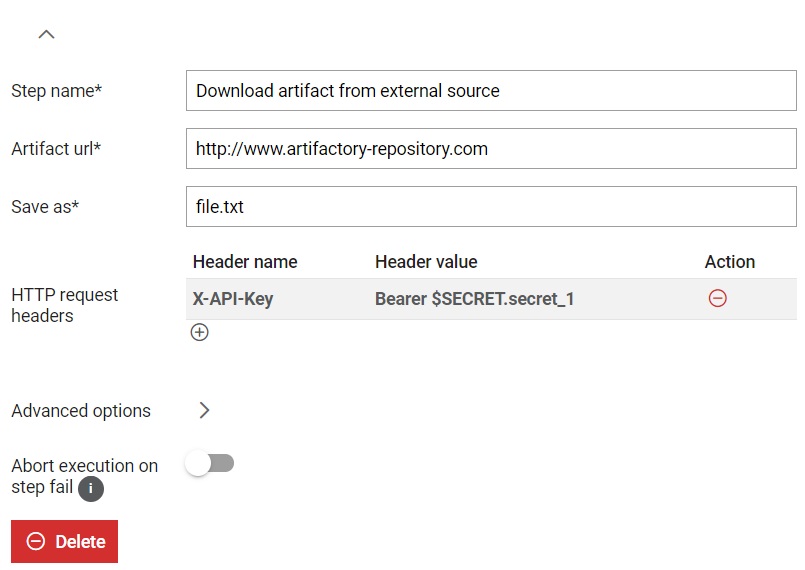805x570 pixels.
Task: Toggle Abort execution on step fail switch
Action: point(209,464)
